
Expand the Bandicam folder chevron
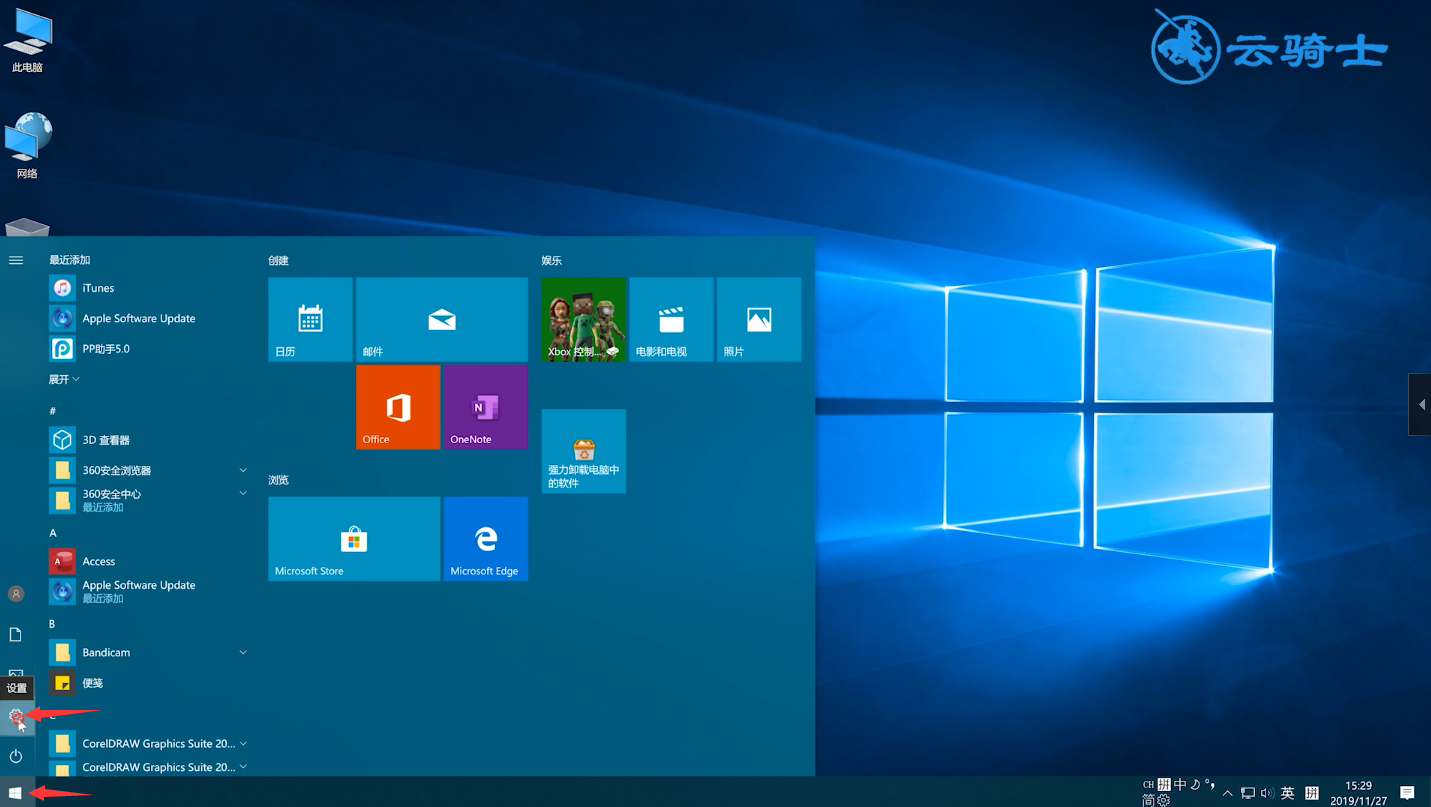coord(243,652)
